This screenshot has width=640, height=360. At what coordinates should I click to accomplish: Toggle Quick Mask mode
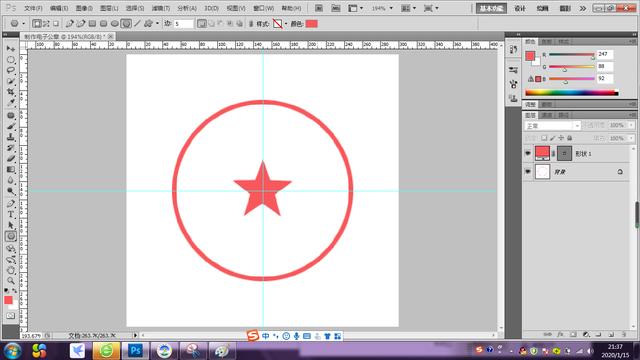pos(11,316)
